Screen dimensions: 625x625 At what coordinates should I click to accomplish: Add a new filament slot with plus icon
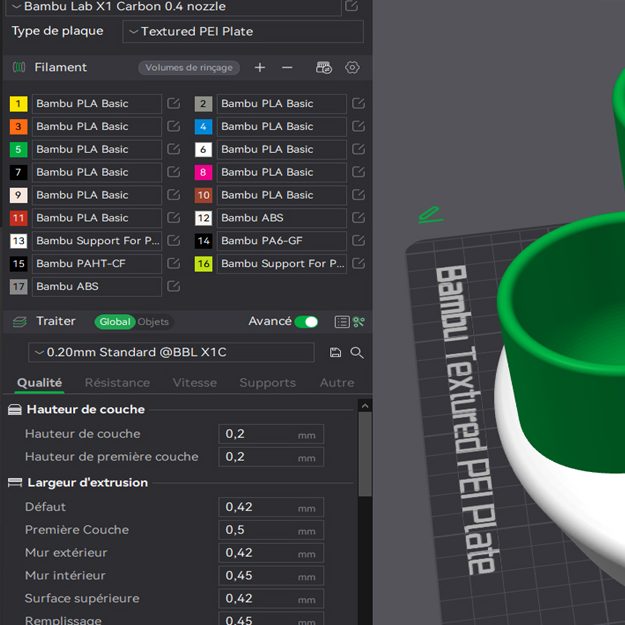pos(260,68)
